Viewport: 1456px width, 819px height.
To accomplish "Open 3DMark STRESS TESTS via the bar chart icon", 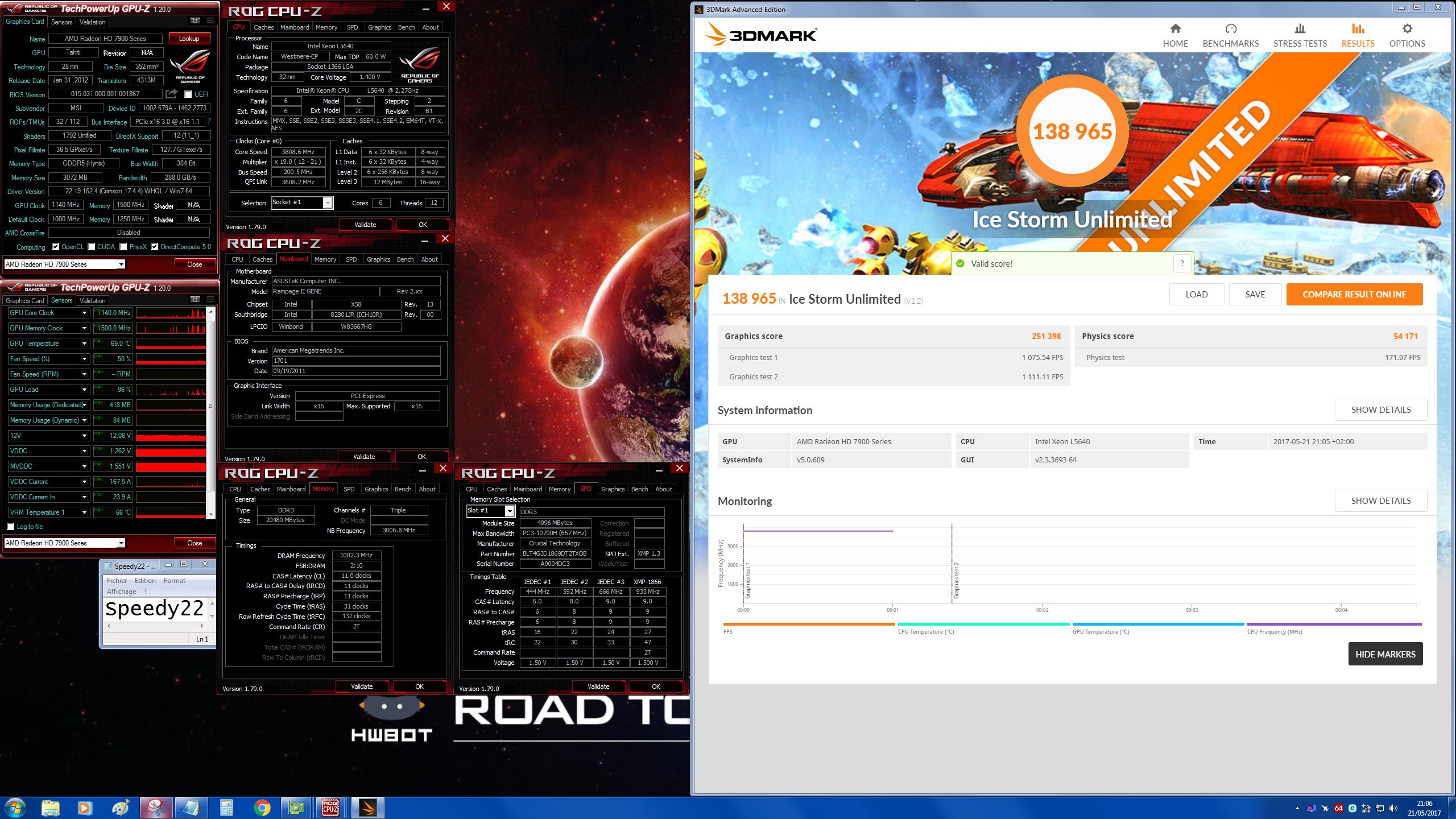I will tap(1300, 28).
